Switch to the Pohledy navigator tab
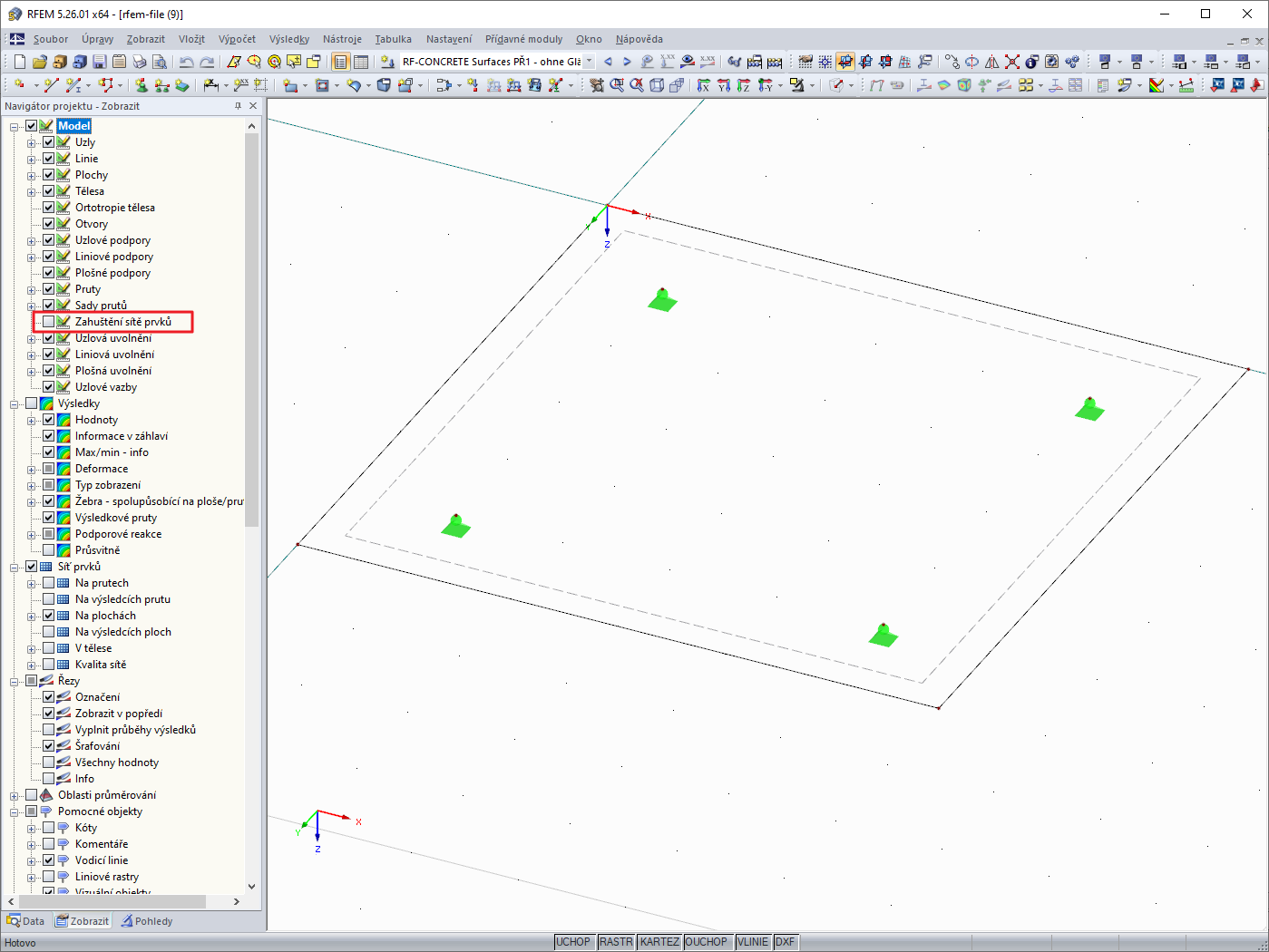This screenshot has width=1269, height=952. tap(147, 921)
